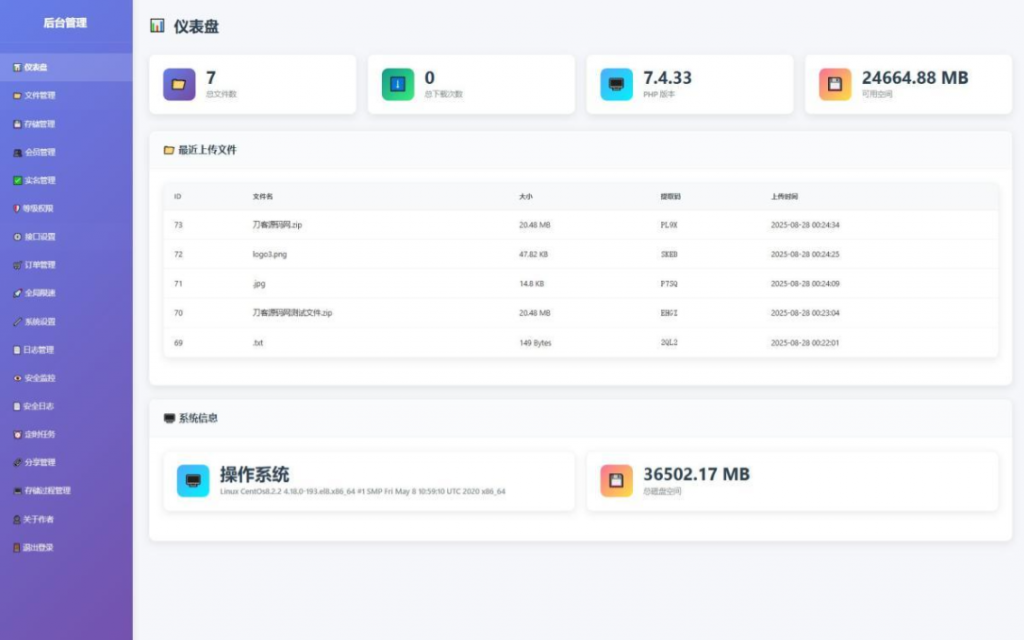Open the 订单管理 order management menu entry

[40, 264]
